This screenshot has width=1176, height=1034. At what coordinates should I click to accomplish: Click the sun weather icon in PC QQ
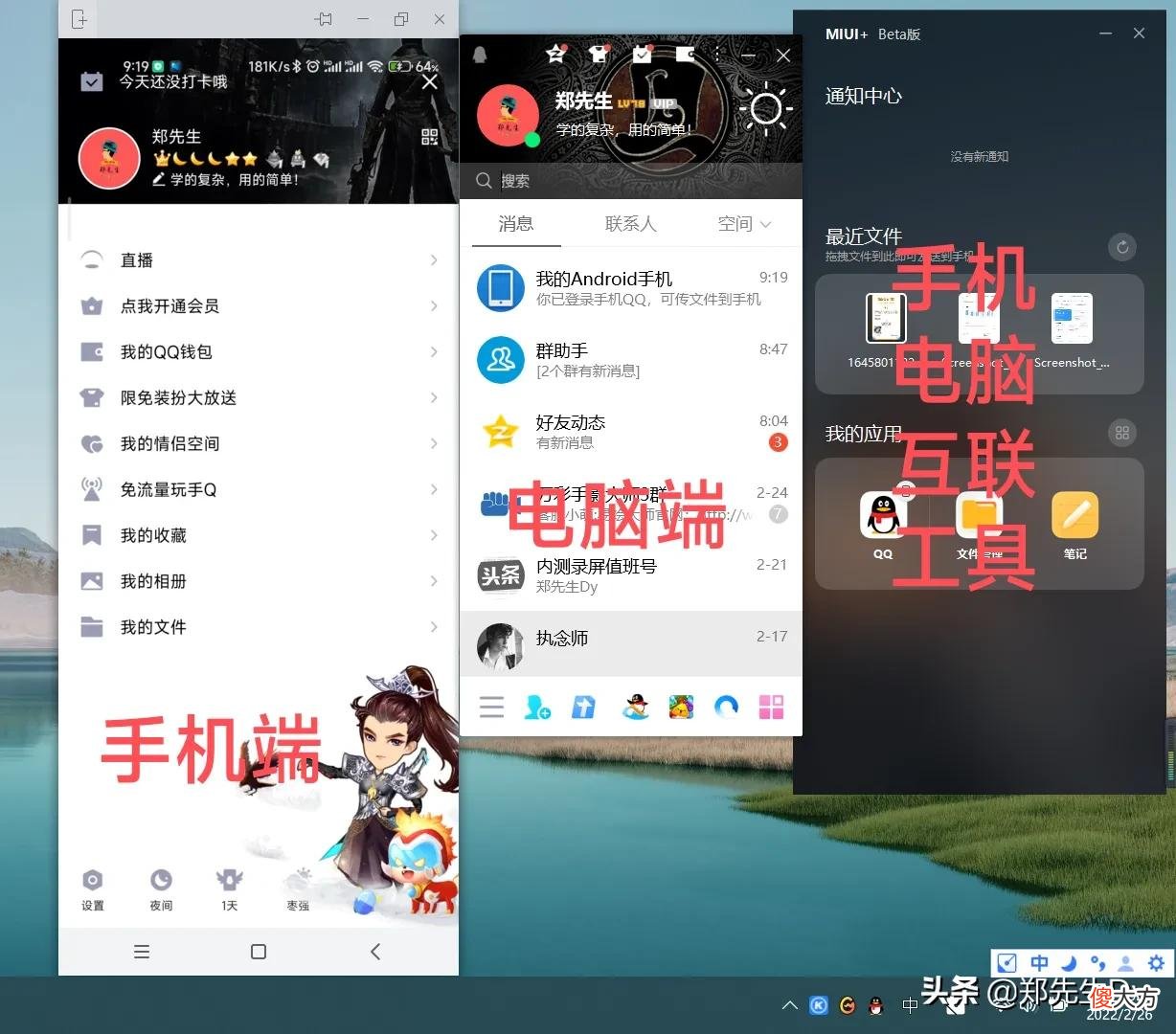pyautogui.click(x=765, y=108)
